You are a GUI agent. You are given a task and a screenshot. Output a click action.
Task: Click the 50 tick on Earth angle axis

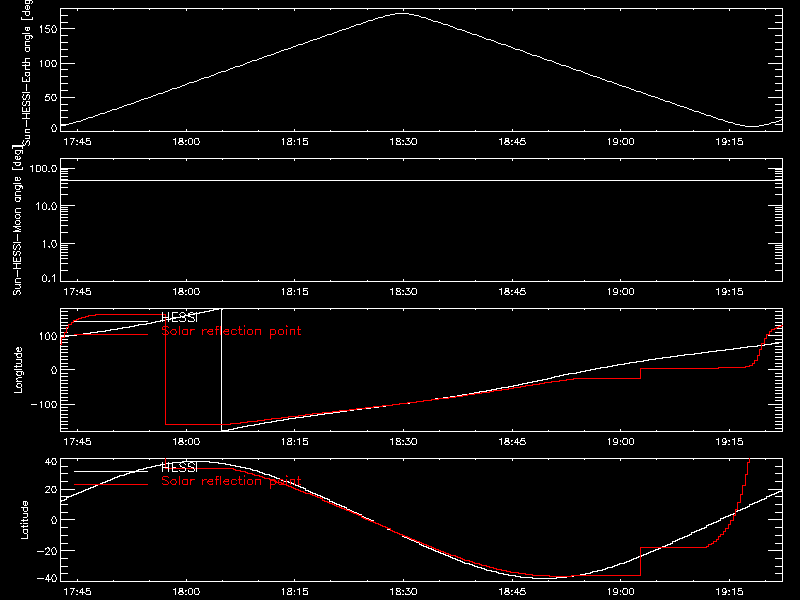point(51,97)
